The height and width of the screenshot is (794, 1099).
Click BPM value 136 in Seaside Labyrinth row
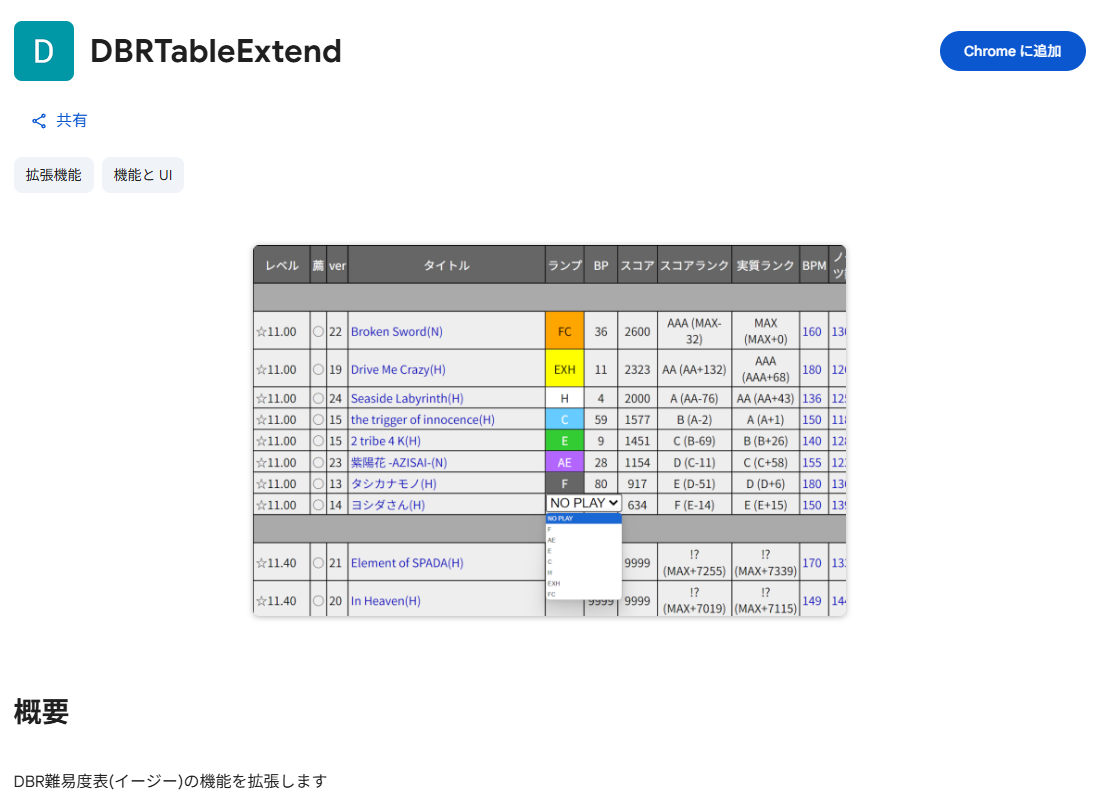(x=812, y=398)
